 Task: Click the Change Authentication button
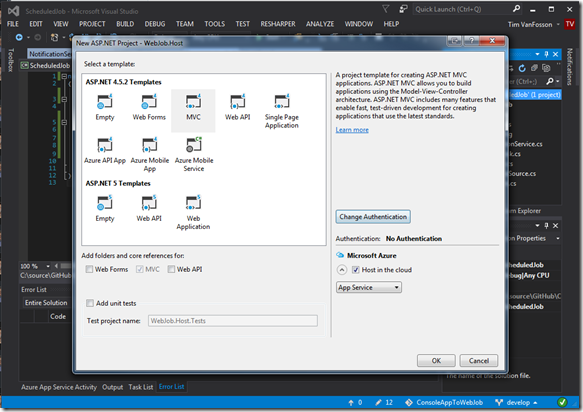pos(373,217)
